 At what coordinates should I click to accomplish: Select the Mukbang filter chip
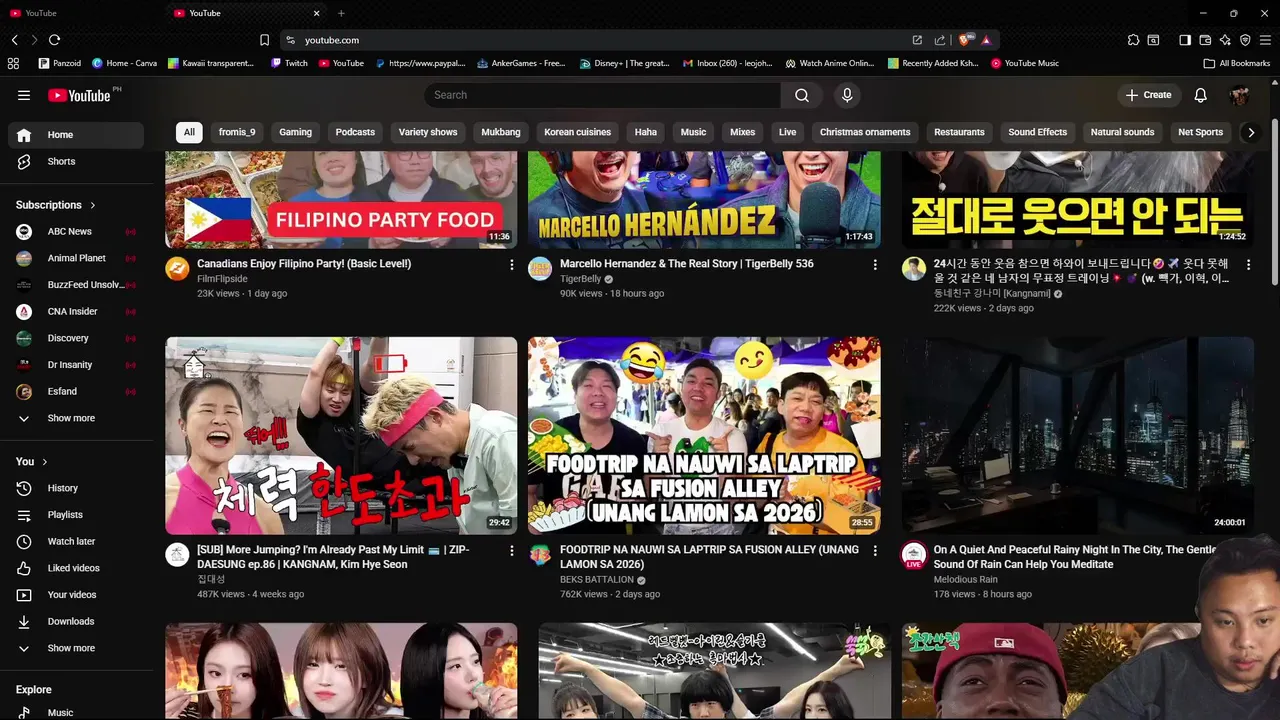click(501, 132)
